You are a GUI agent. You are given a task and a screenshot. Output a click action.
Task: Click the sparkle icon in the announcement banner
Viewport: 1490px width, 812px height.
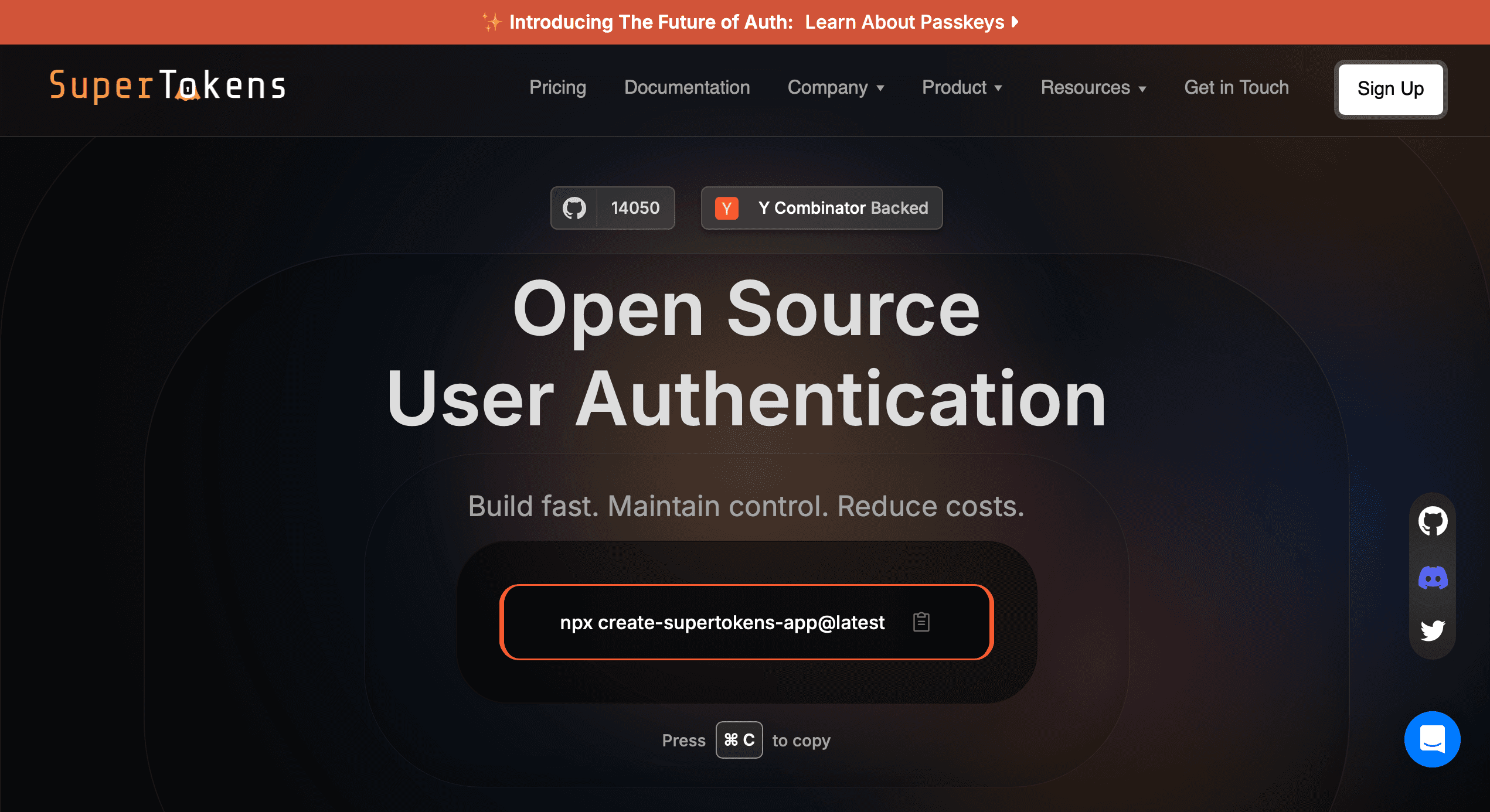[492, 22]
